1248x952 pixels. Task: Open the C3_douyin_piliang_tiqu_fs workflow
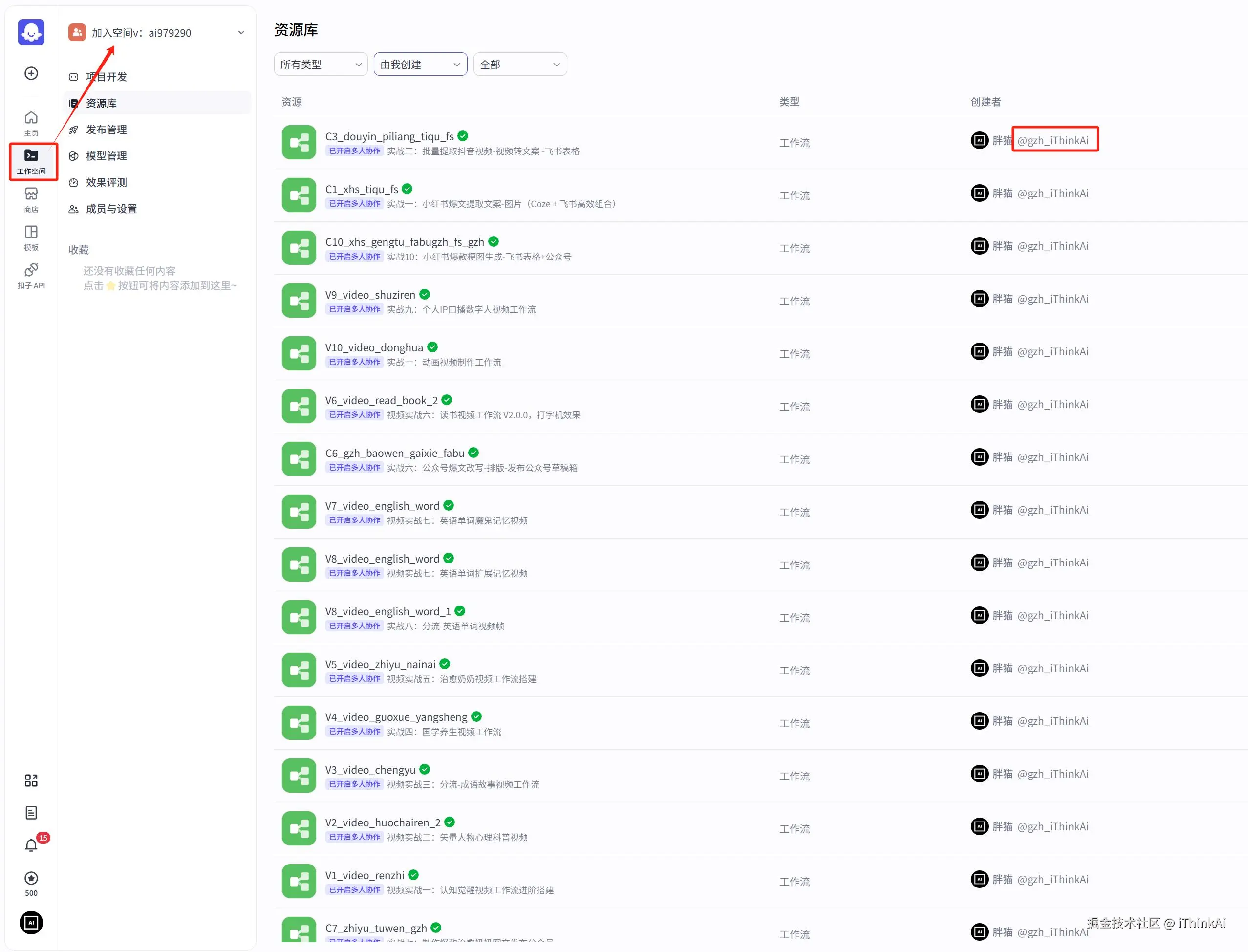389,136
